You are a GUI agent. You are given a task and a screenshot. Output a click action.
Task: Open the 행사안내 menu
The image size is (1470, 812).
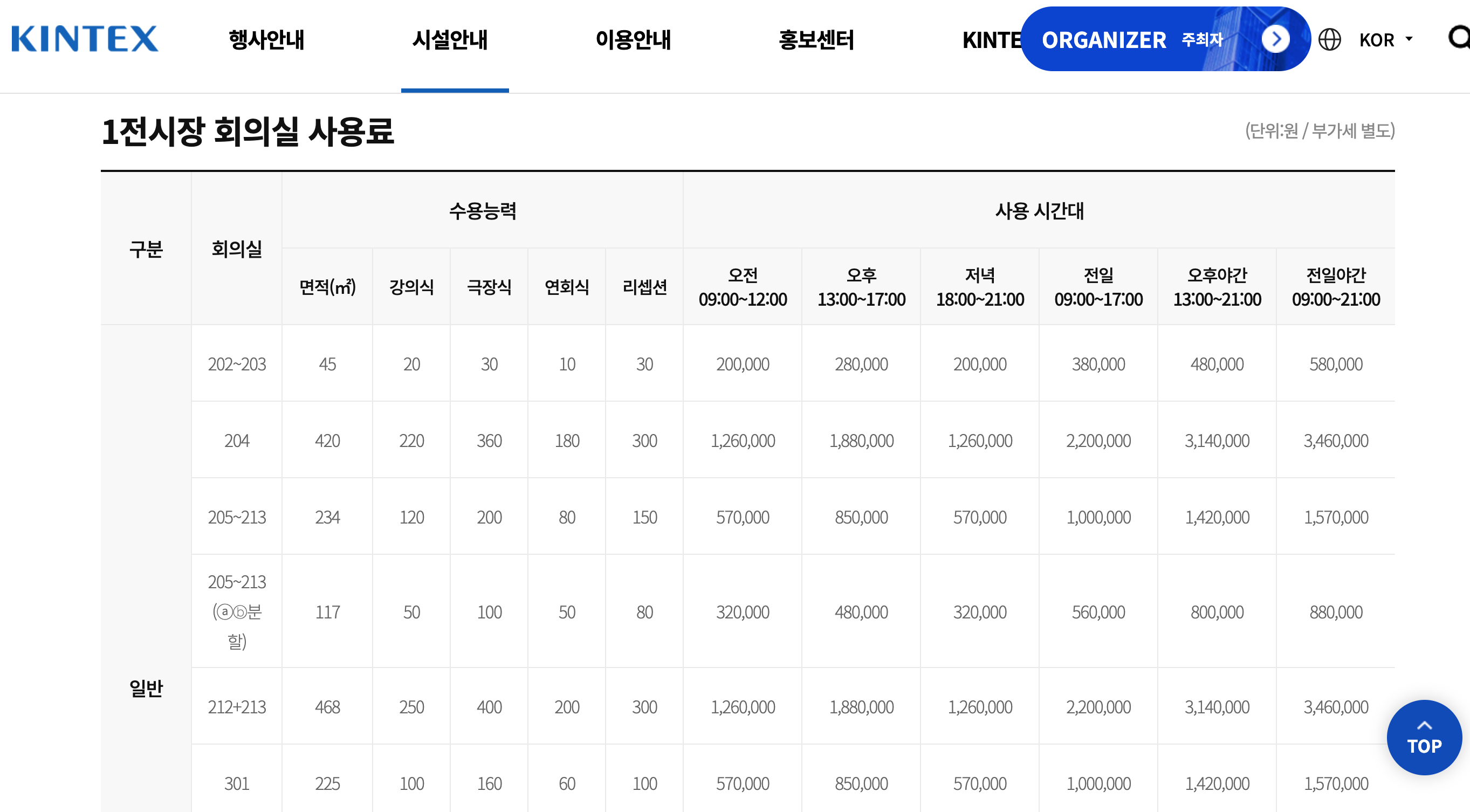(266, 39)
